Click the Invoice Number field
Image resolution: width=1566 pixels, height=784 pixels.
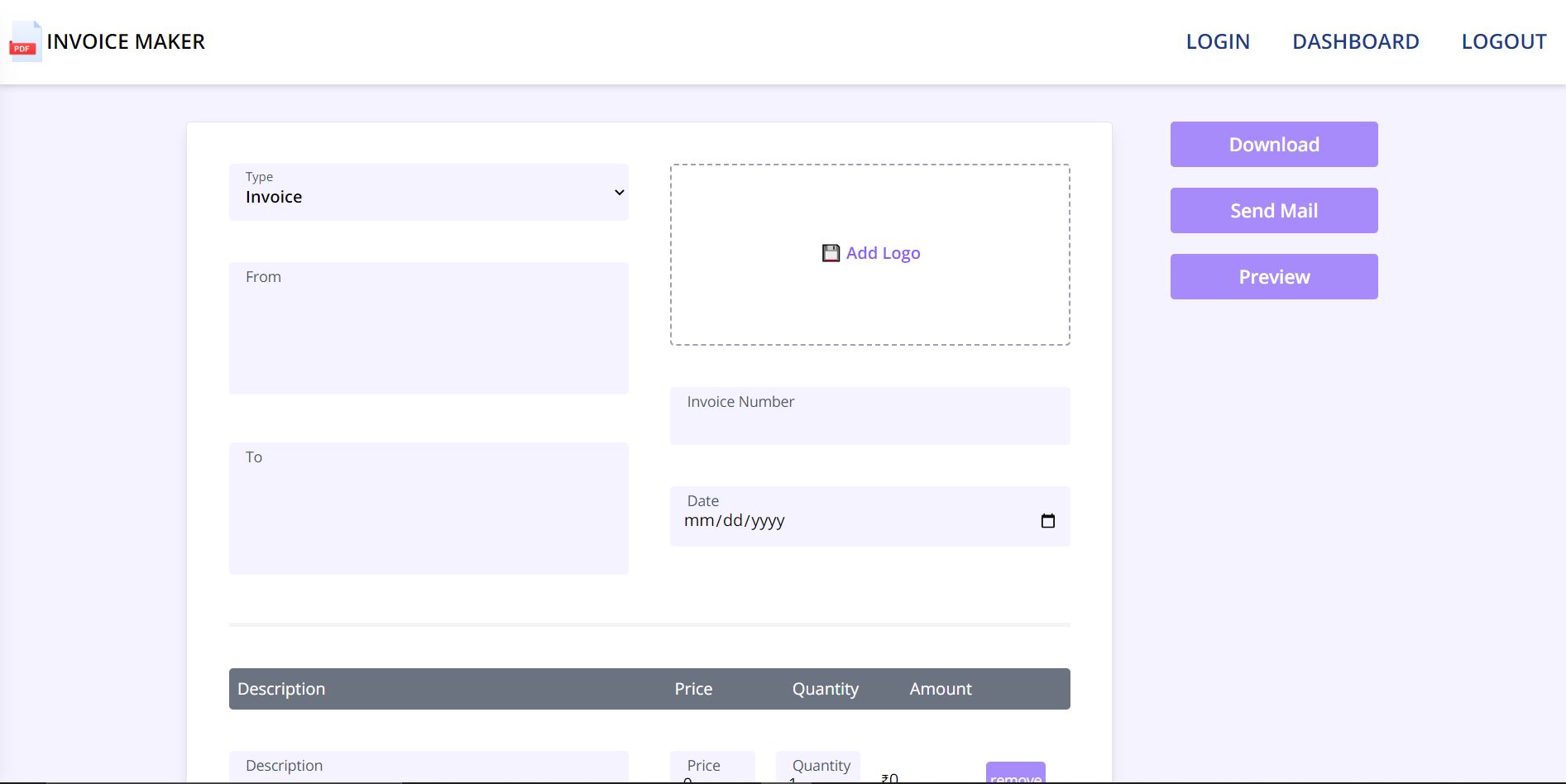[x=870, y=416]
